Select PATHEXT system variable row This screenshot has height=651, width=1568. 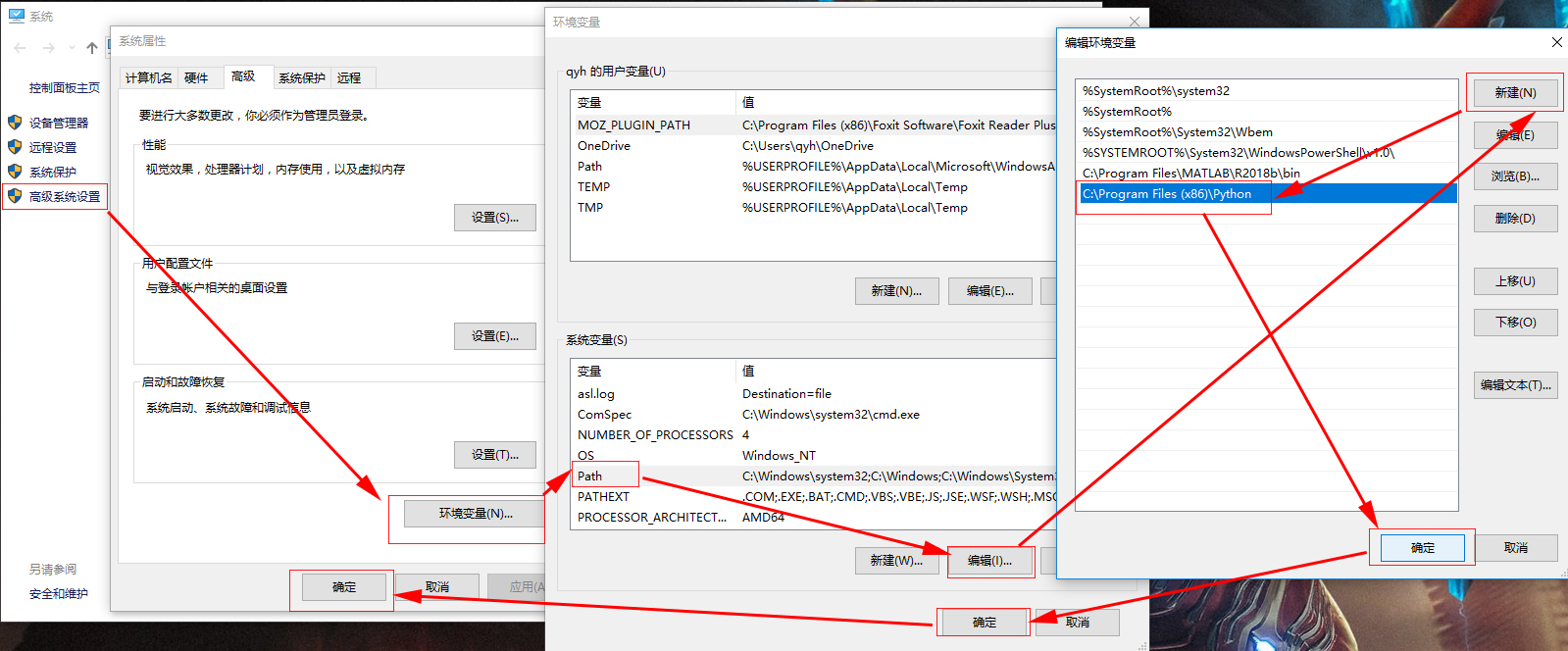point(813,496)
